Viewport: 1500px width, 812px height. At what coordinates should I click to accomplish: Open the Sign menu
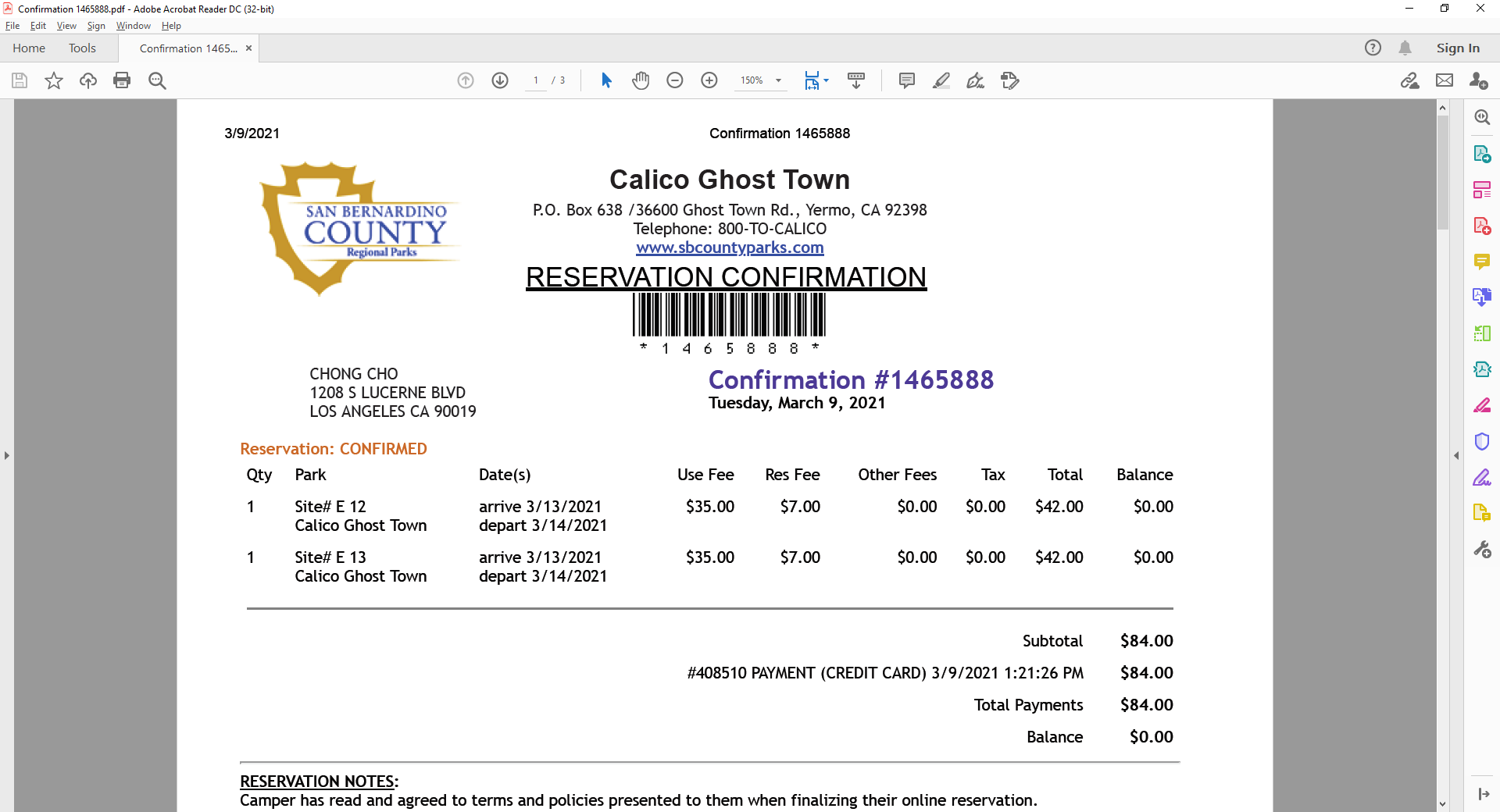click(96, 26)
